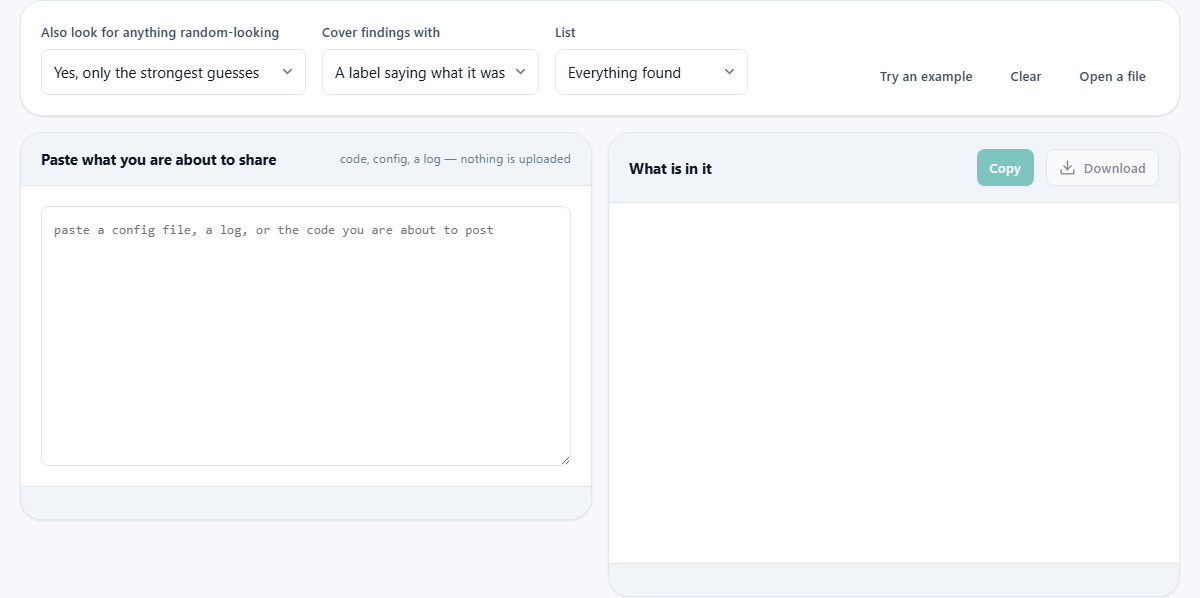Open the random-looking guesses dropdown
1200x598 pixels.
coord(173,72)
